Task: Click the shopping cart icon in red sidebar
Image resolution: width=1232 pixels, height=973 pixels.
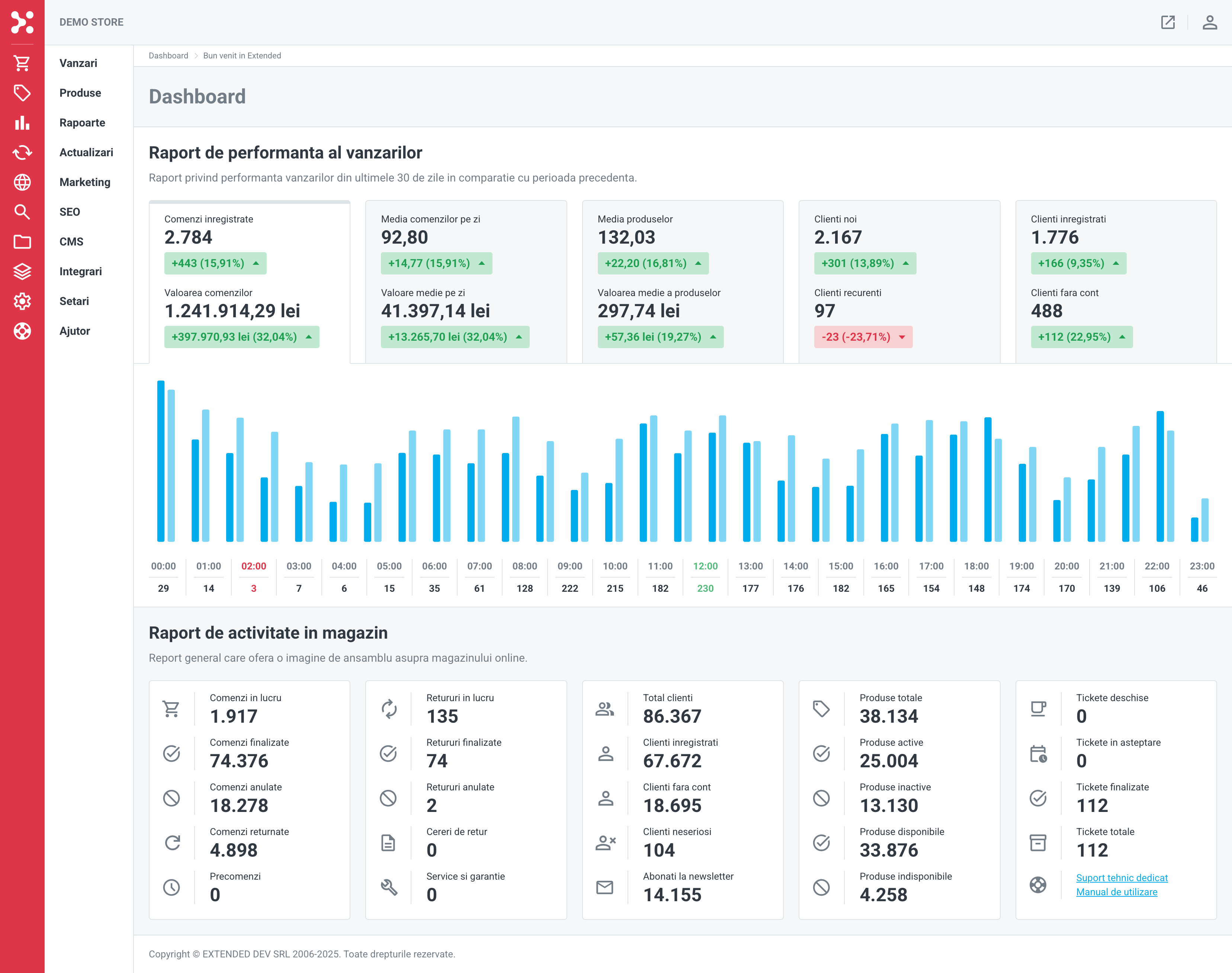Action: pos(22,63)
